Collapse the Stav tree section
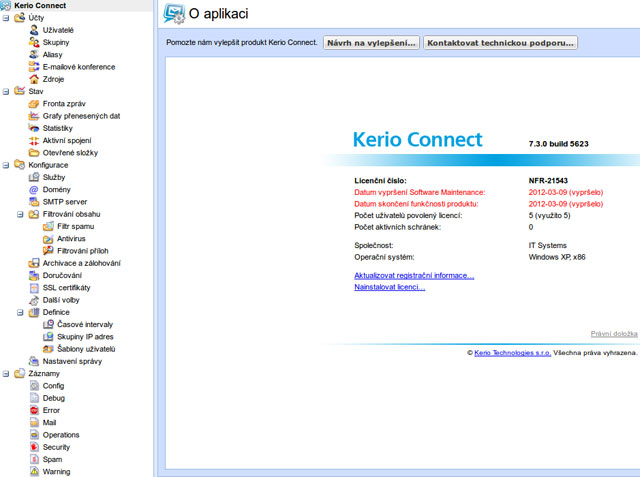This screenshot has height=477, width=640. 6,91
